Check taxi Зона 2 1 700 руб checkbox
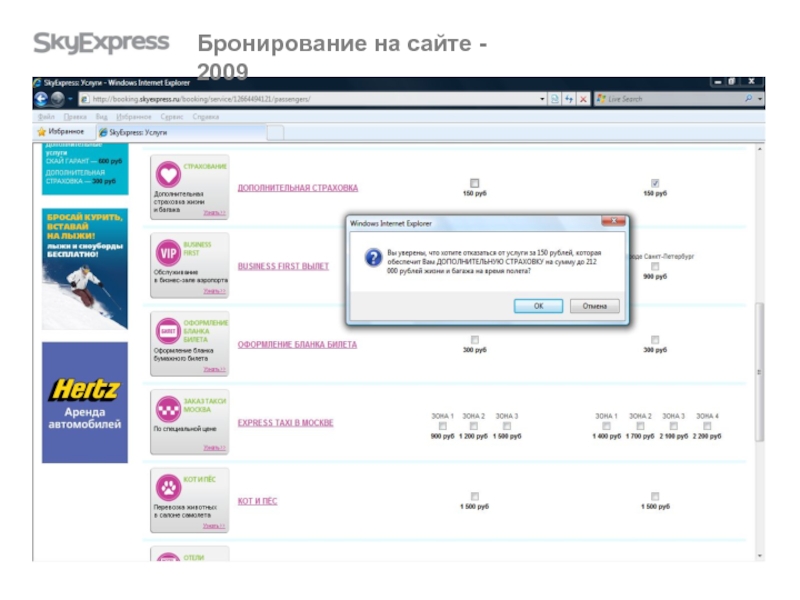The width and height of the screenshot is (800, 600). [640, 426]
